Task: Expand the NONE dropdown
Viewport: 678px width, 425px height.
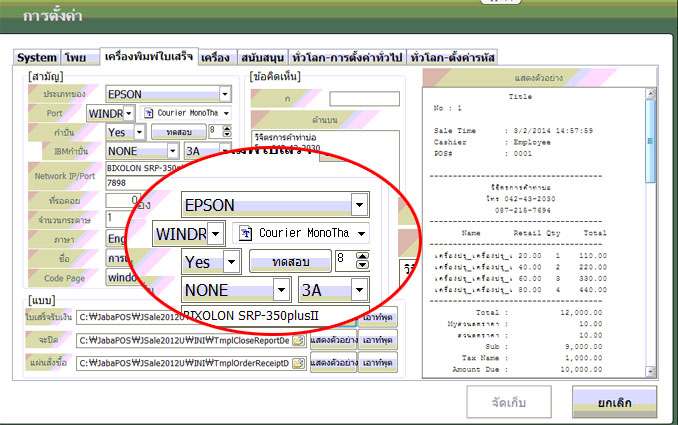Action: pos(173,151)
